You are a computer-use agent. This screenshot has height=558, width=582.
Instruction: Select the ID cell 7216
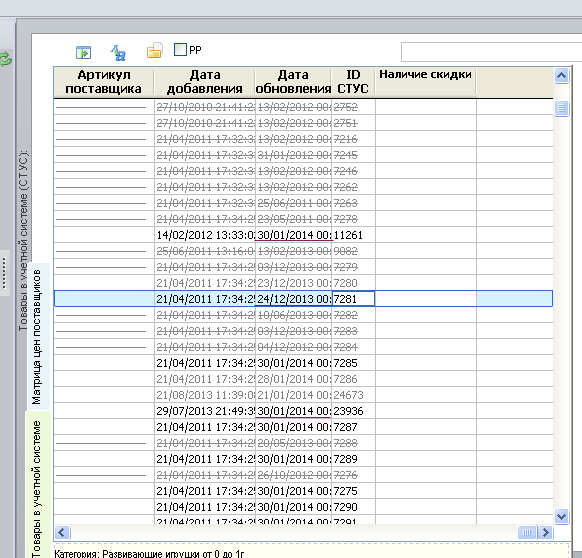(x=353, y=139)
